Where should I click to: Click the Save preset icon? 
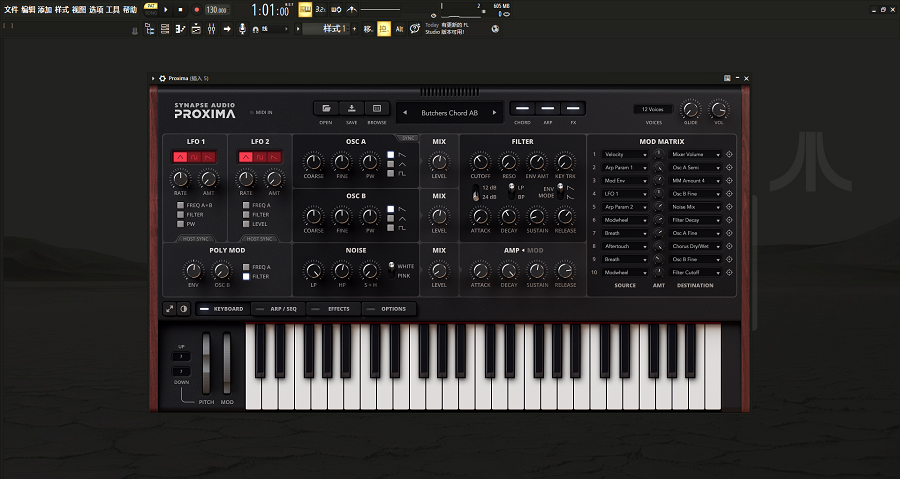352,108
